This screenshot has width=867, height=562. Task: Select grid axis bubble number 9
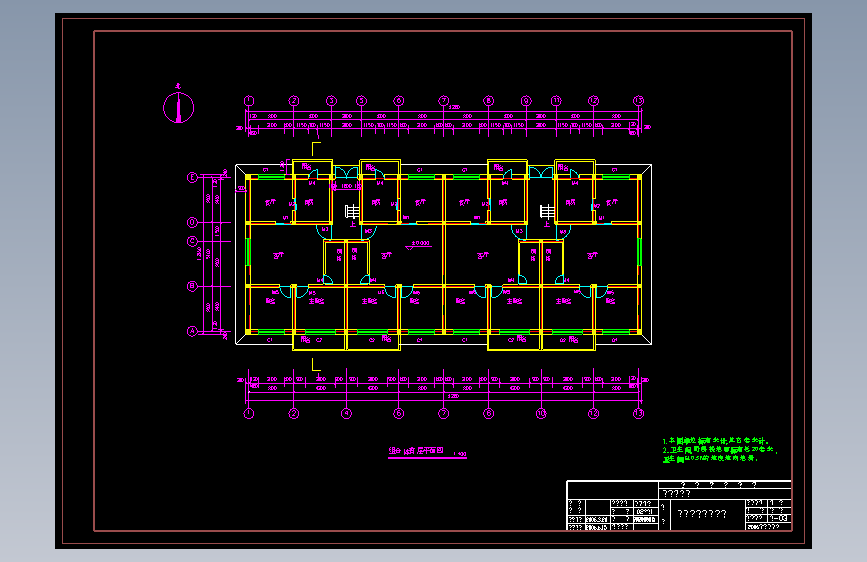tap(526, 101)
